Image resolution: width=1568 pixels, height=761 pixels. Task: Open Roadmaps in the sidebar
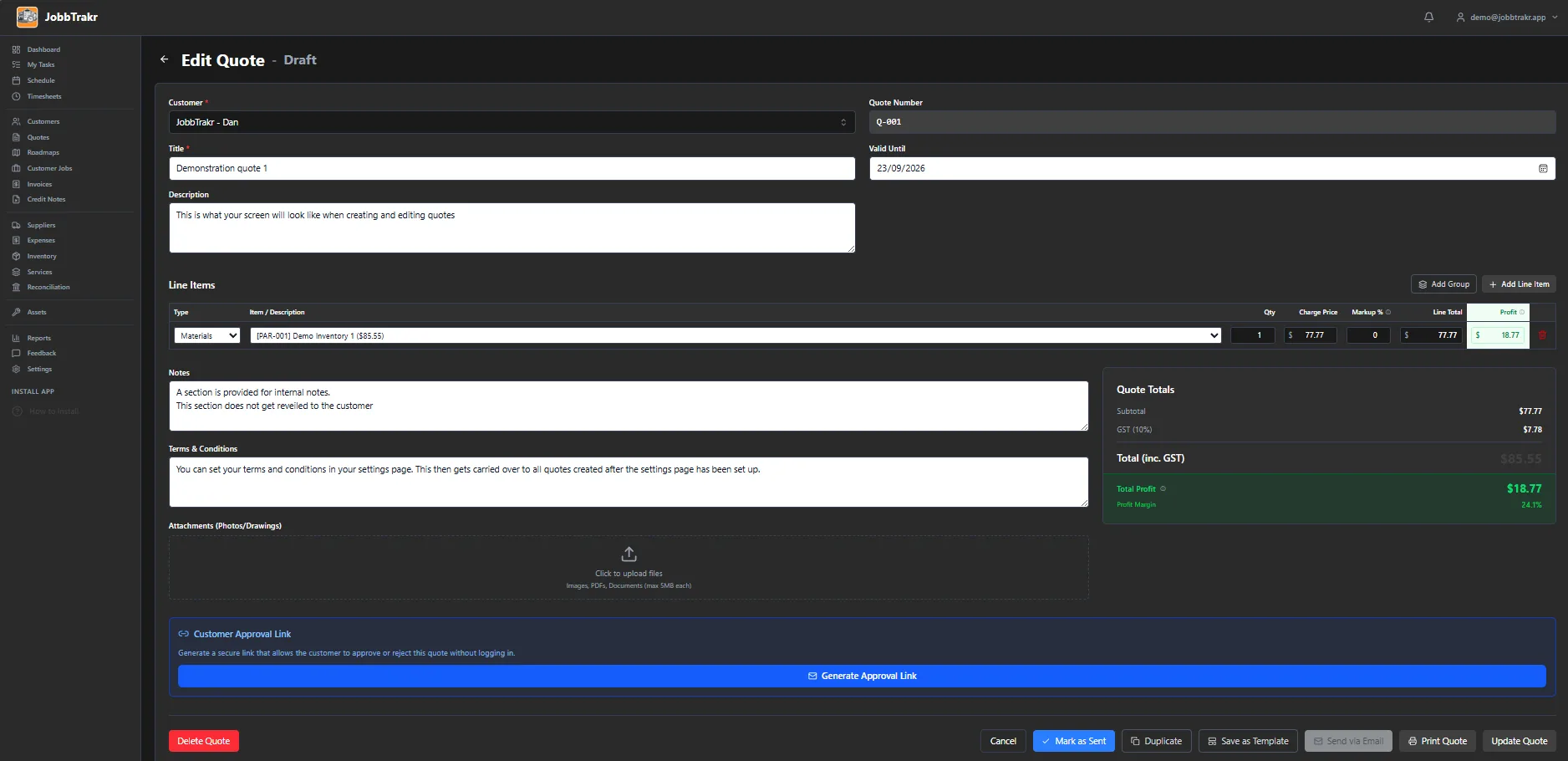[43, 152]
